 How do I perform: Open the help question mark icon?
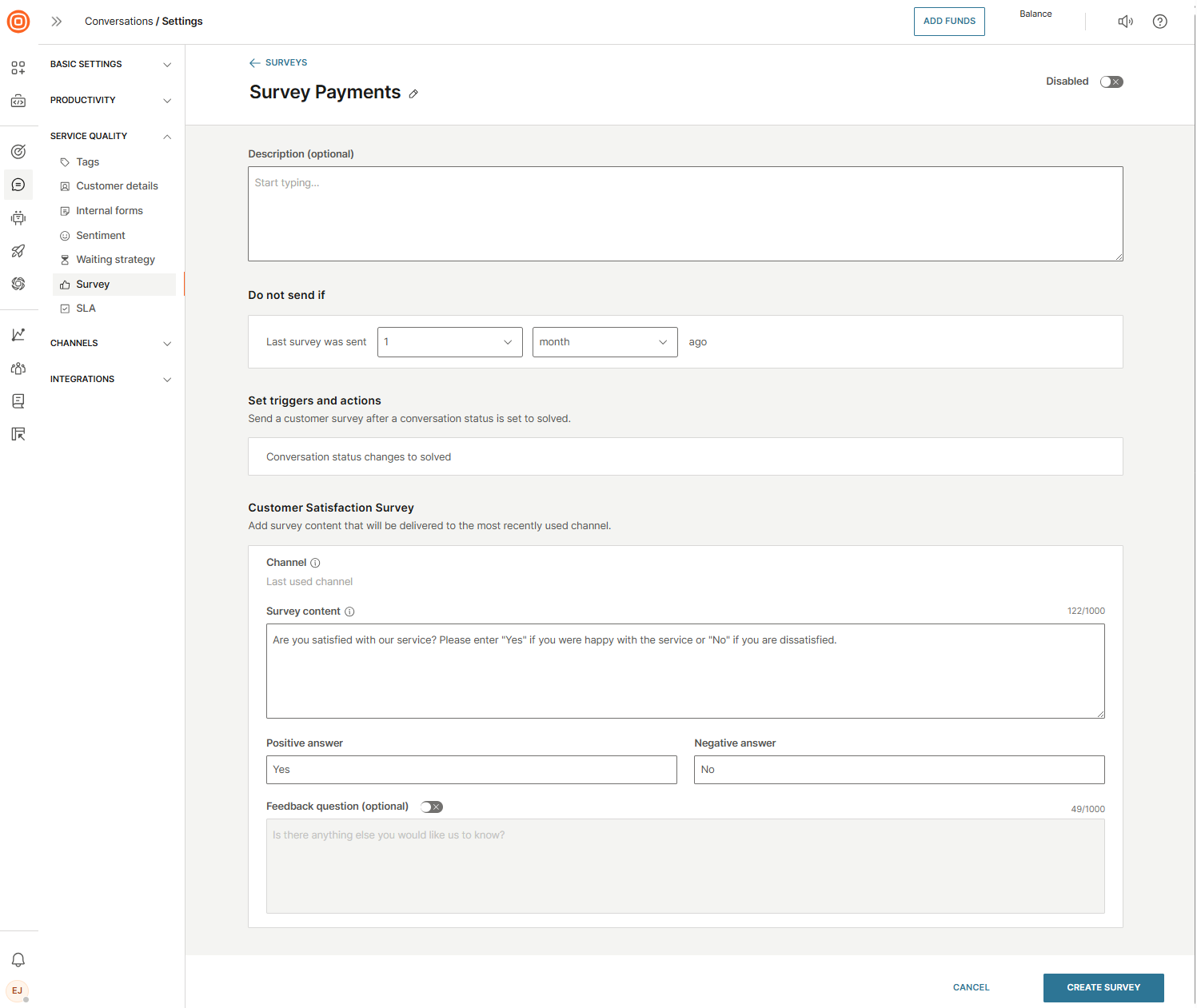[1159, 22]
